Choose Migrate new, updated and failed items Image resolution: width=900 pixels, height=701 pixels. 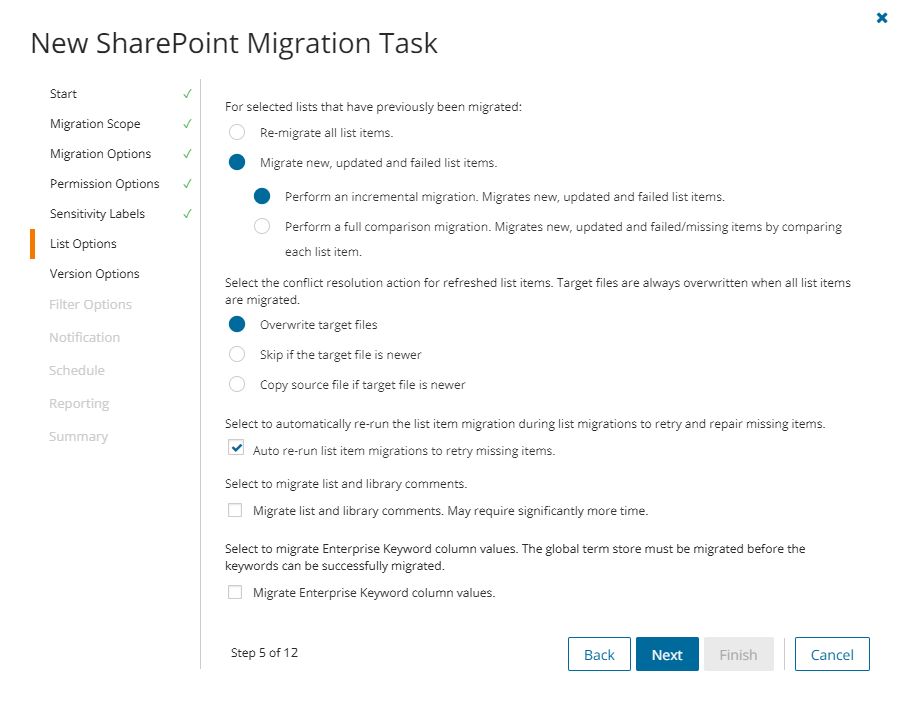[237, 162]
